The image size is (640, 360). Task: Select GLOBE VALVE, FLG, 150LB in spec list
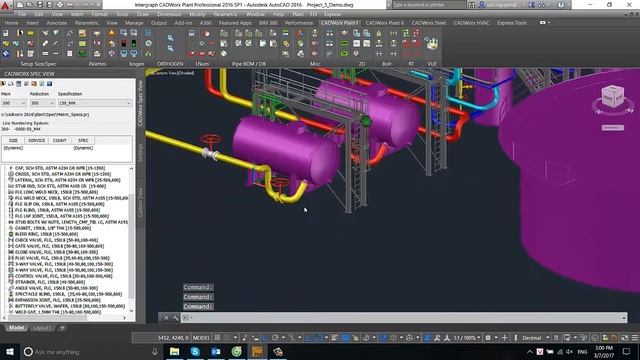coord(56,252)
